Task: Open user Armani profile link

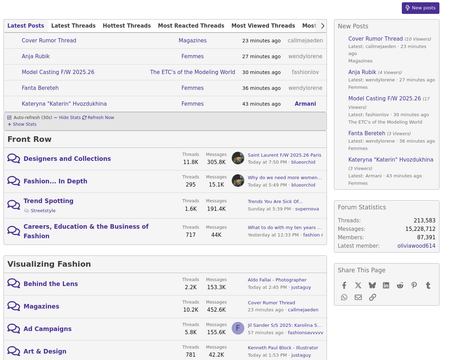Action: coord(305,104)
